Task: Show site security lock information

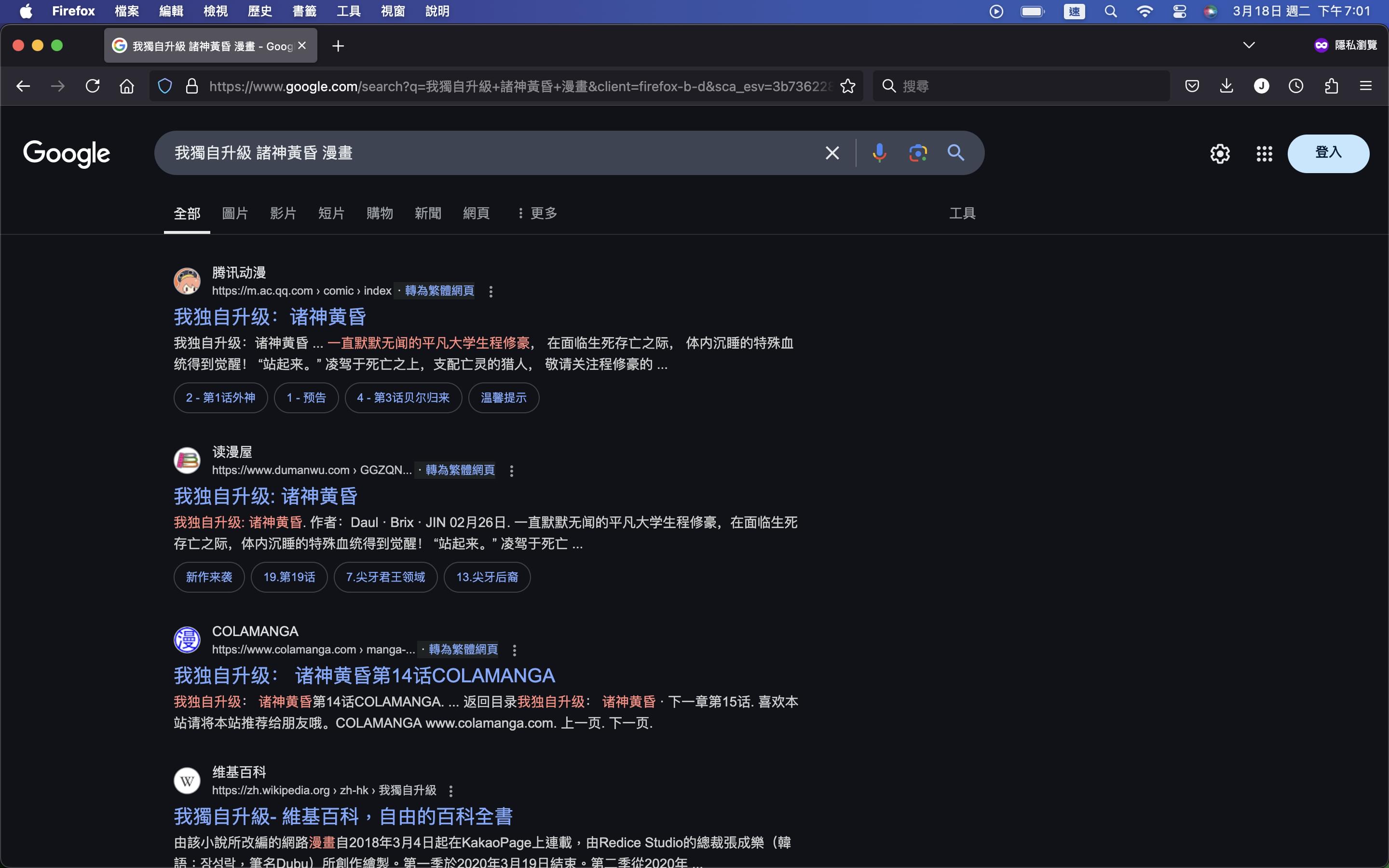Action: click(x=191, y=86)
